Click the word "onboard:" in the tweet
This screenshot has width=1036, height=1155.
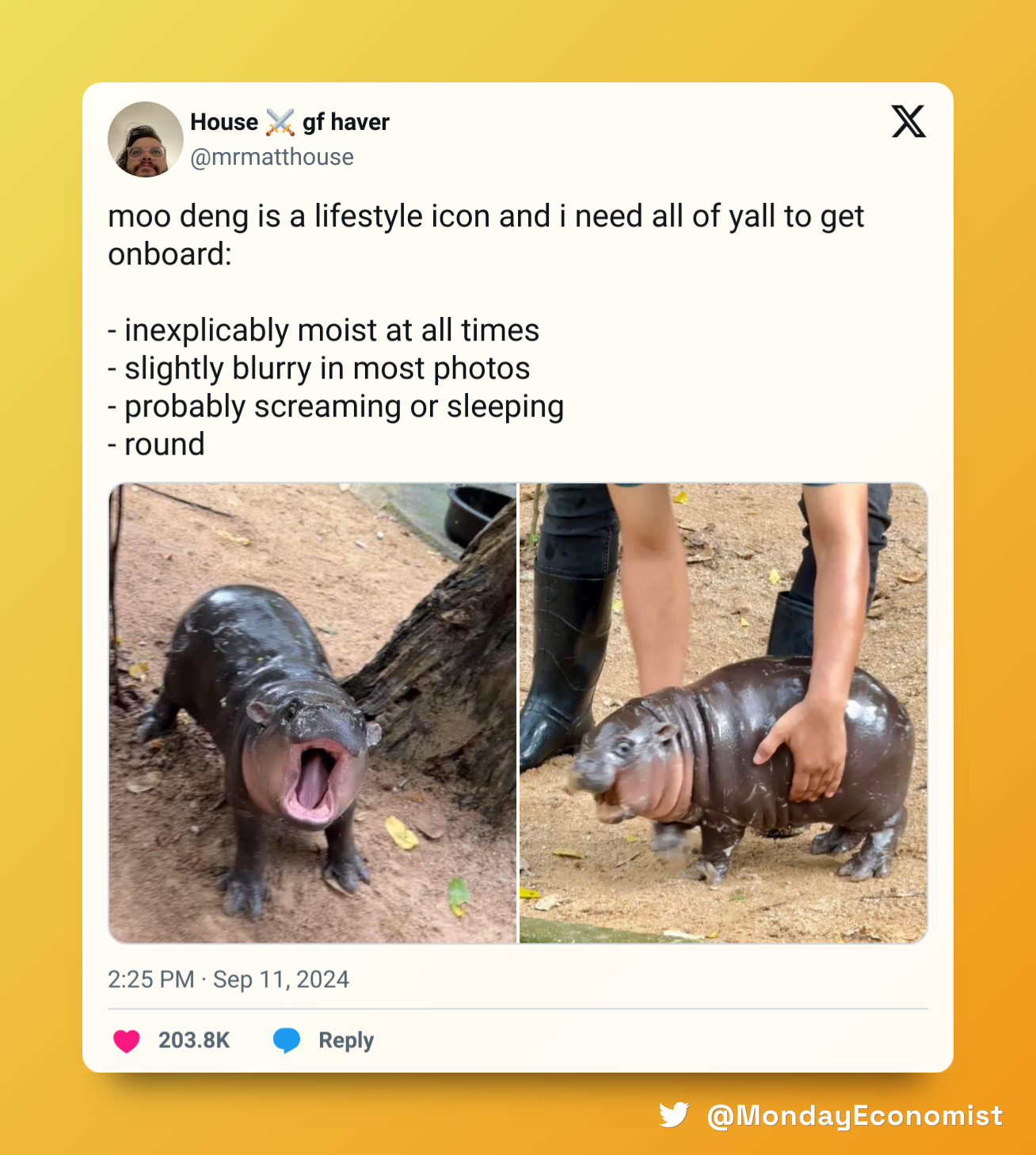tap(169, 254)
